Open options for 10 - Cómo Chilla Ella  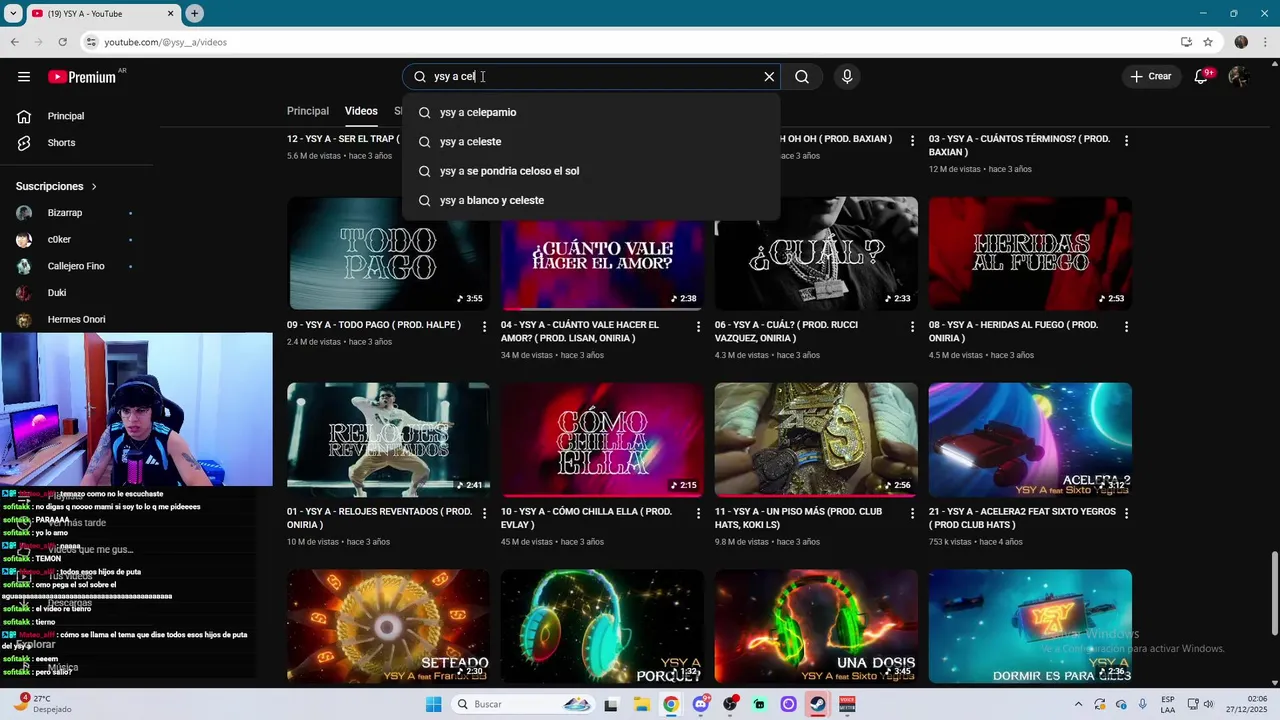(699, 513)
